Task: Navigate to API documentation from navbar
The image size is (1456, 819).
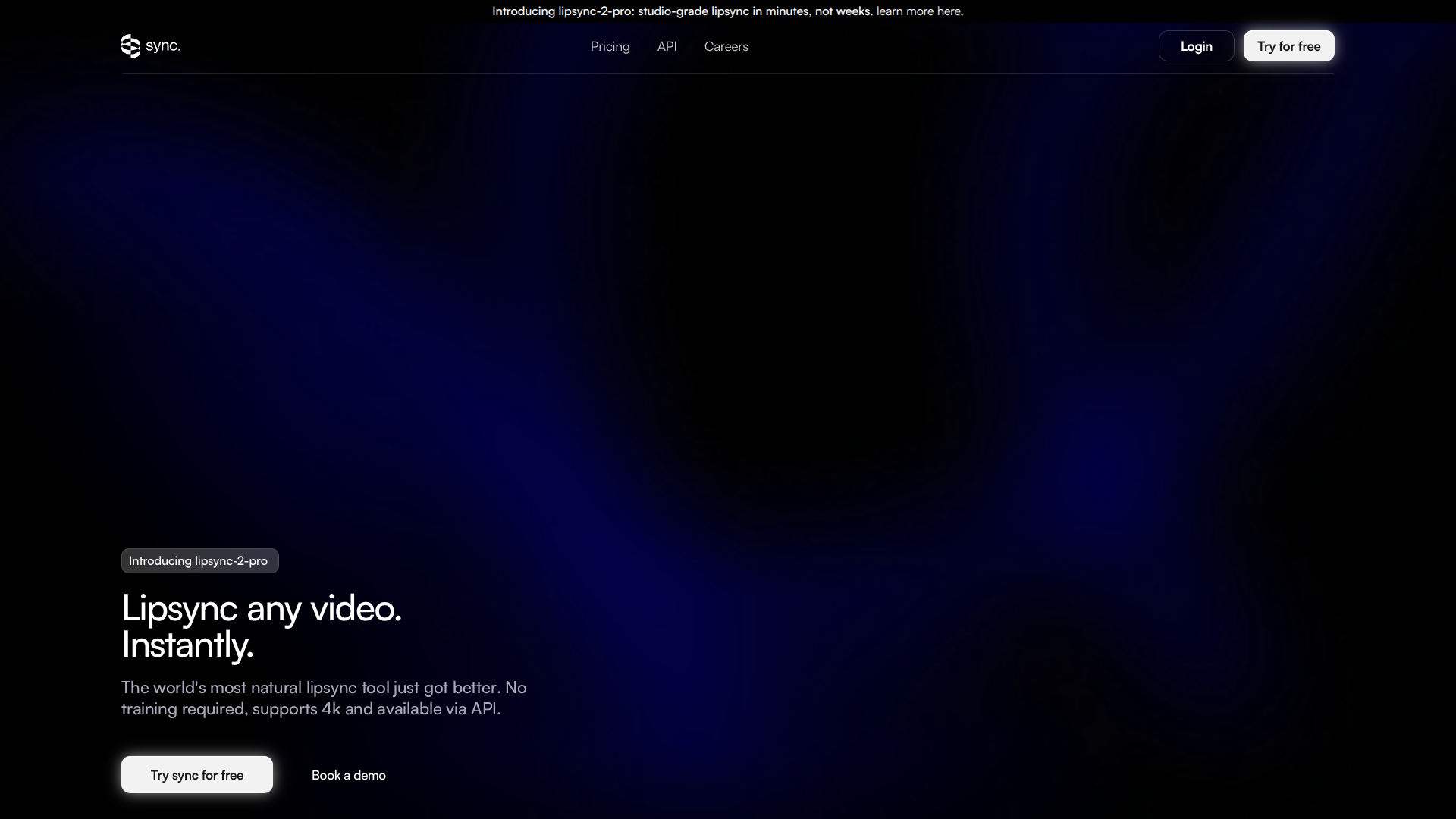Action: pyautogui.click(x=667, y=46)
